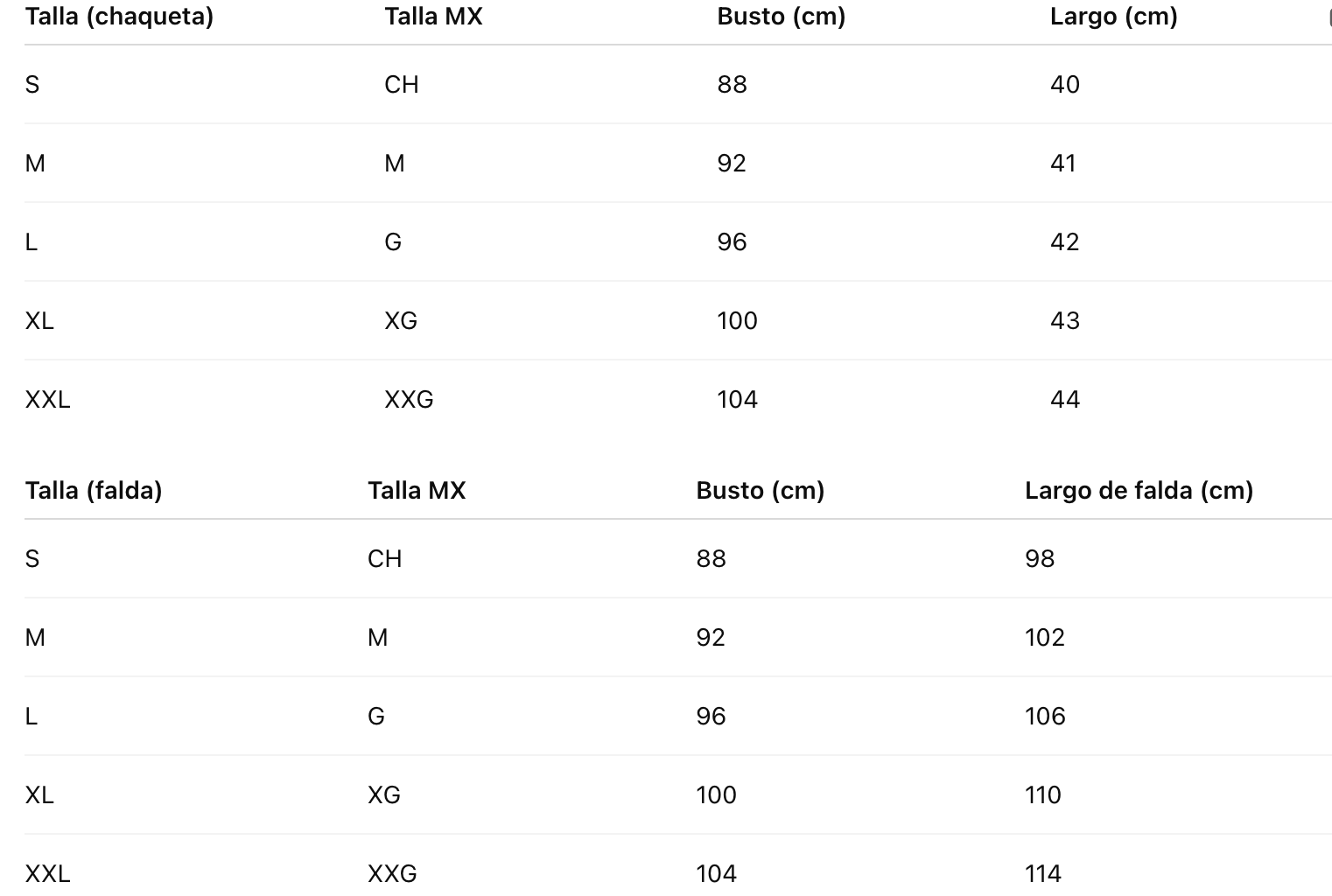Viewport: 1332px width, 896px height.
Task: Click bust value 100 in the jacket table
Action: pyautogui.click(x=737, y=321)
